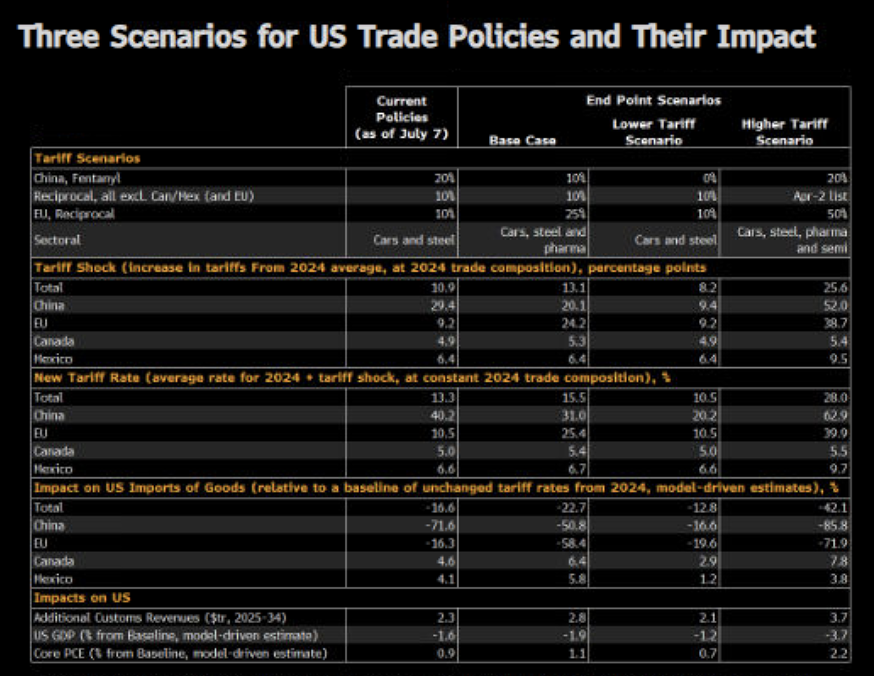Click the Tariff Shock section heading

[370, 268]
